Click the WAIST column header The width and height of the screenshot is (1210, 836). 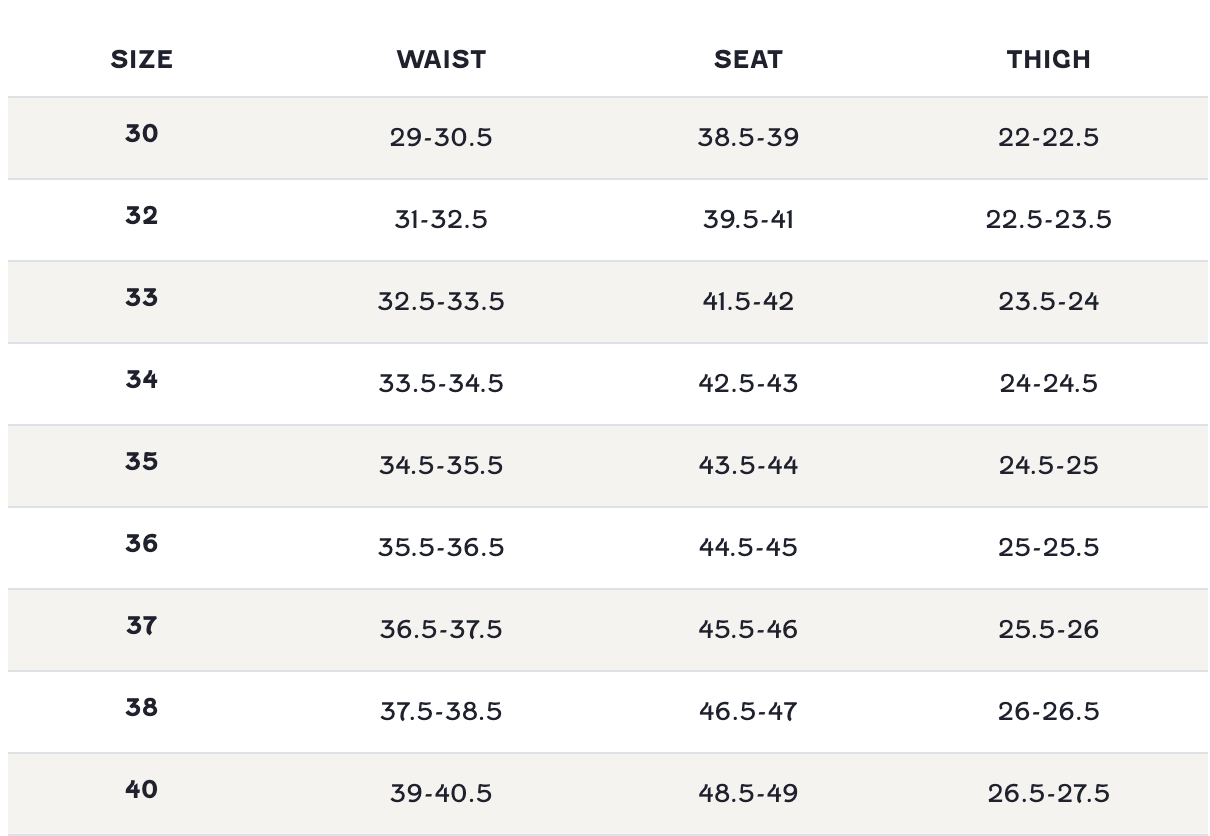coord(441,59)
